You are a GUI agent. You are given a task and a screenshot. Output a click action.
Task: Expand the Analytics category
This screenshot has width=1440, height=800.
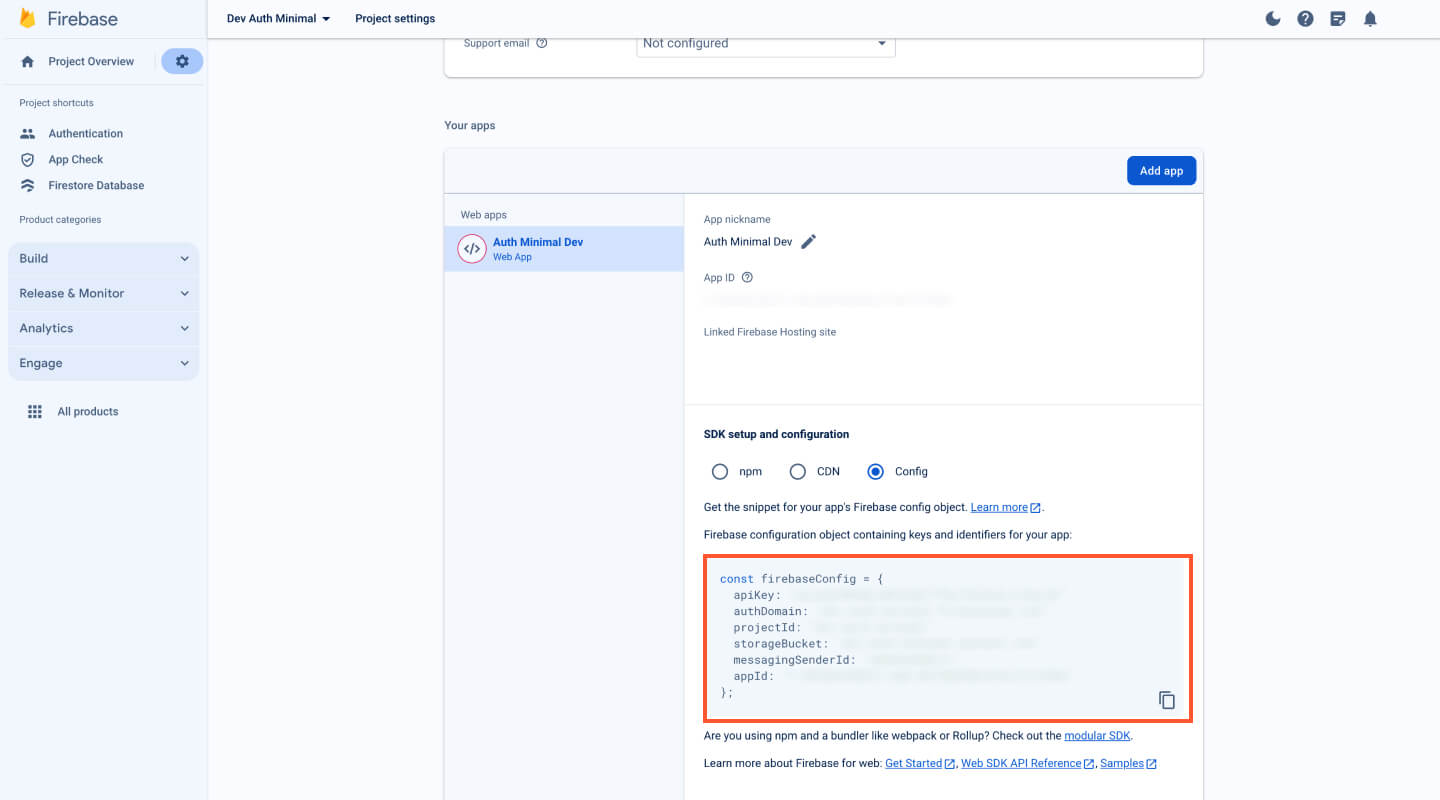tap(104, 328)
